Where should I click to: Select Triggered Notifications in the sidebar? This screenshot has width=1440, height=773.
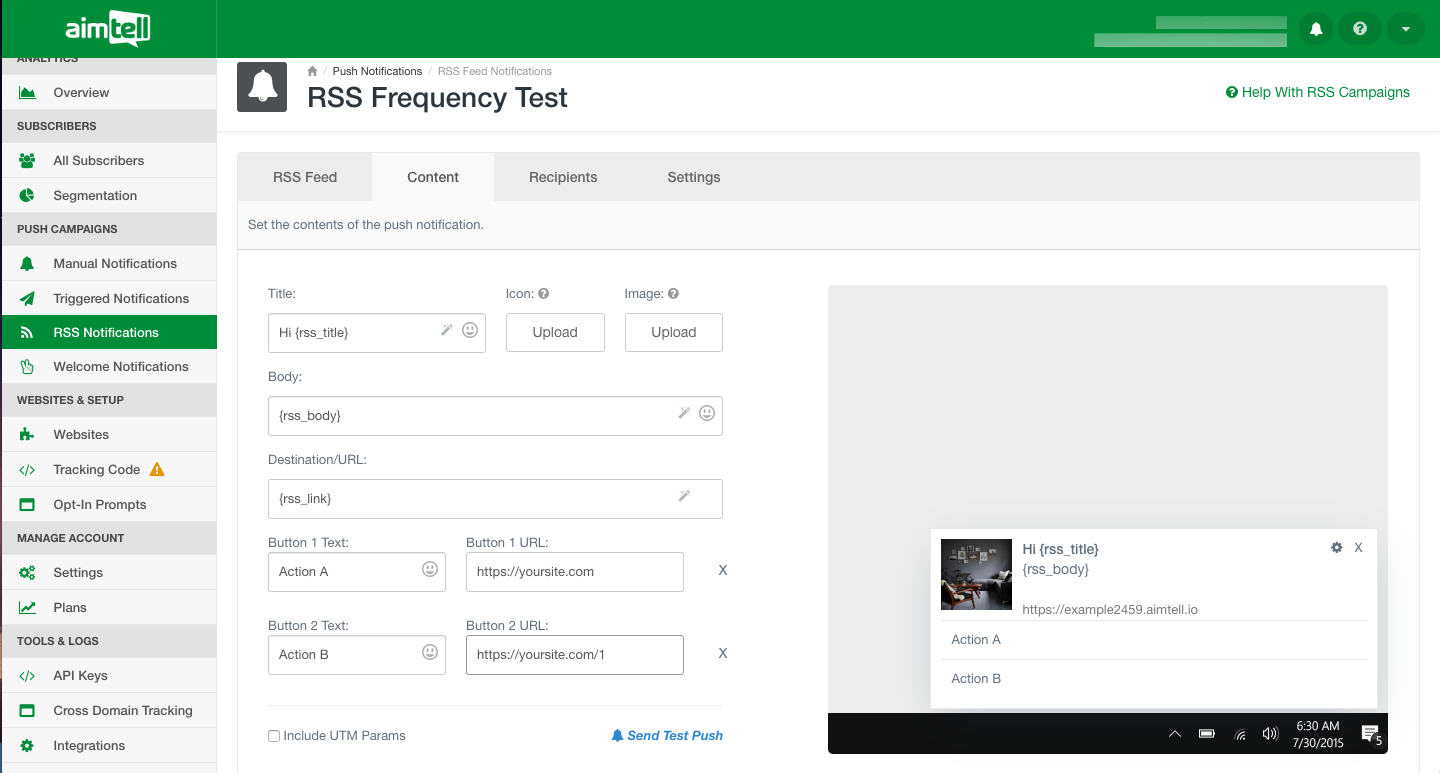pos(121,298)
